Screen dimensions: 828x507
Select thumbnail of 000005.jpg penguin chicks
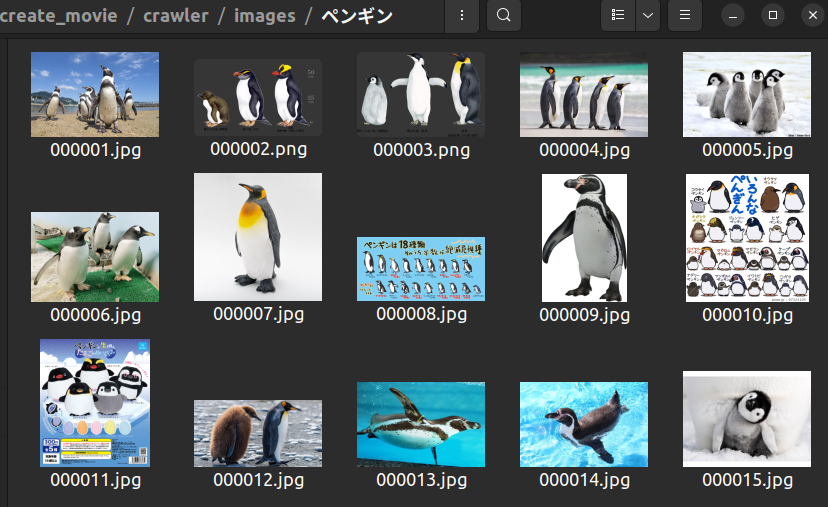[x=747, y=95]
